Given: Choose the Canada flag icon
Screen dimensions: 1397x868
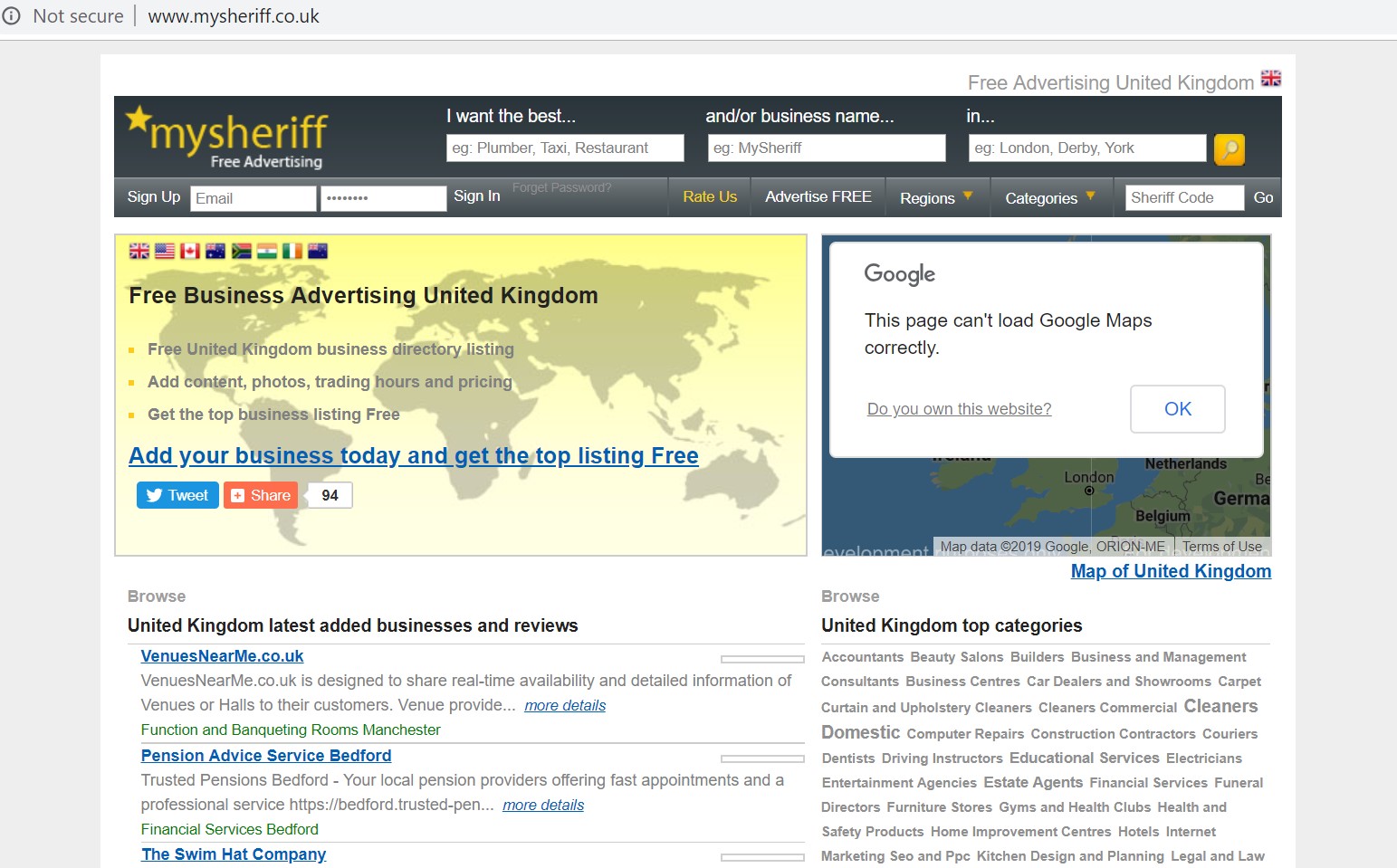Looking at the screenshot, I should [x=190, y=251].
